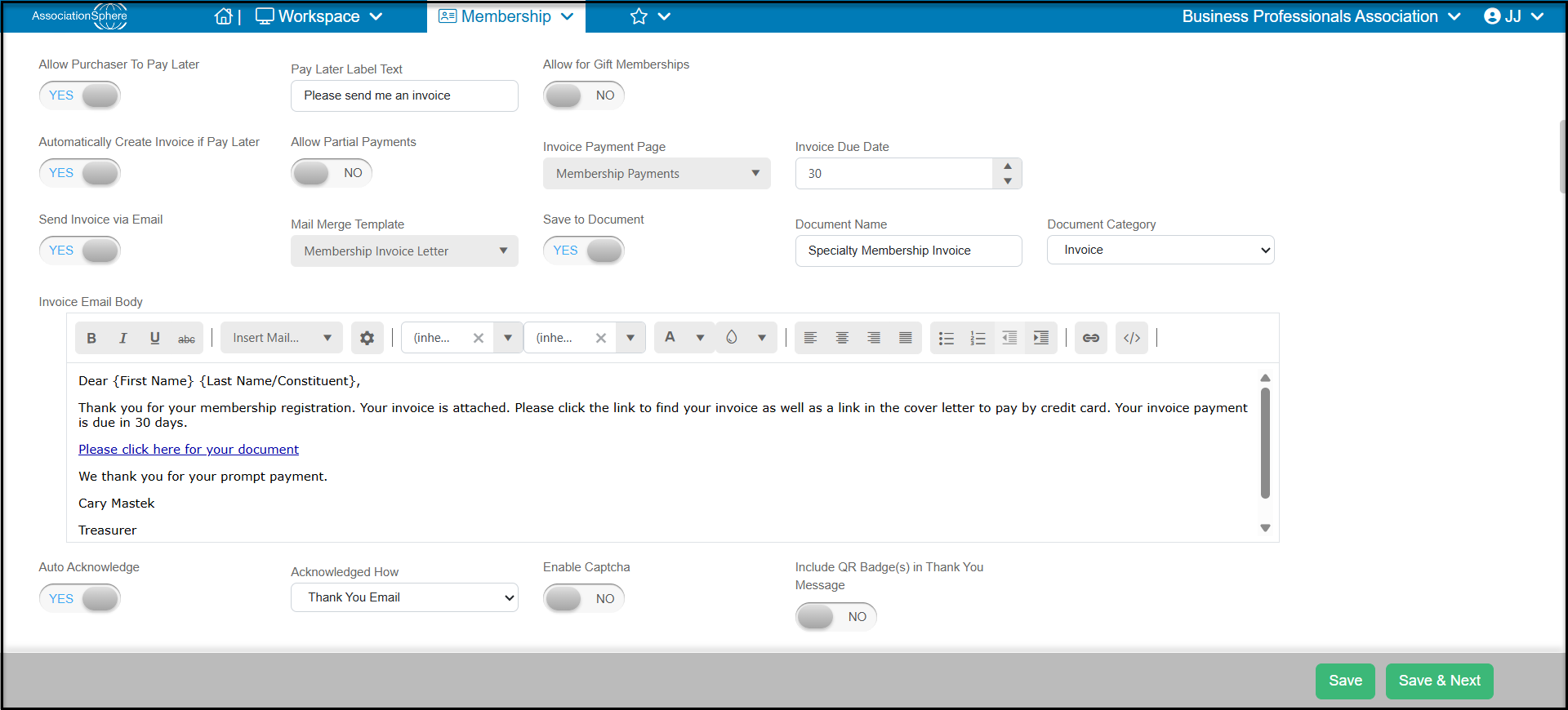Expand font color picker arrow
The width and height of the screenshot is (1568, 710).
(x=700, y=338)
